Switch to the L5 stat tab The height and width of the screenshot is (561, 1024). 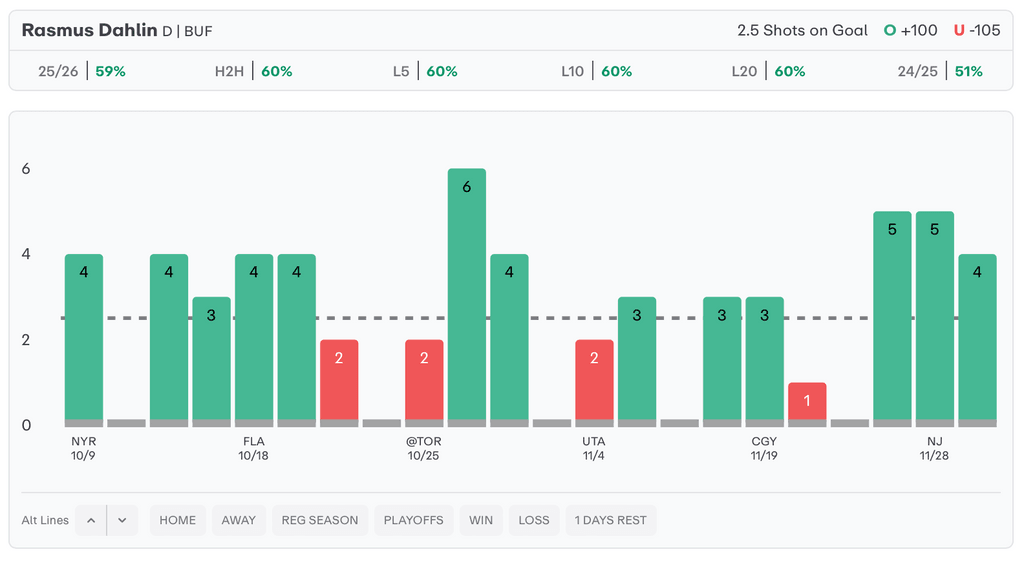click(425, 71)
